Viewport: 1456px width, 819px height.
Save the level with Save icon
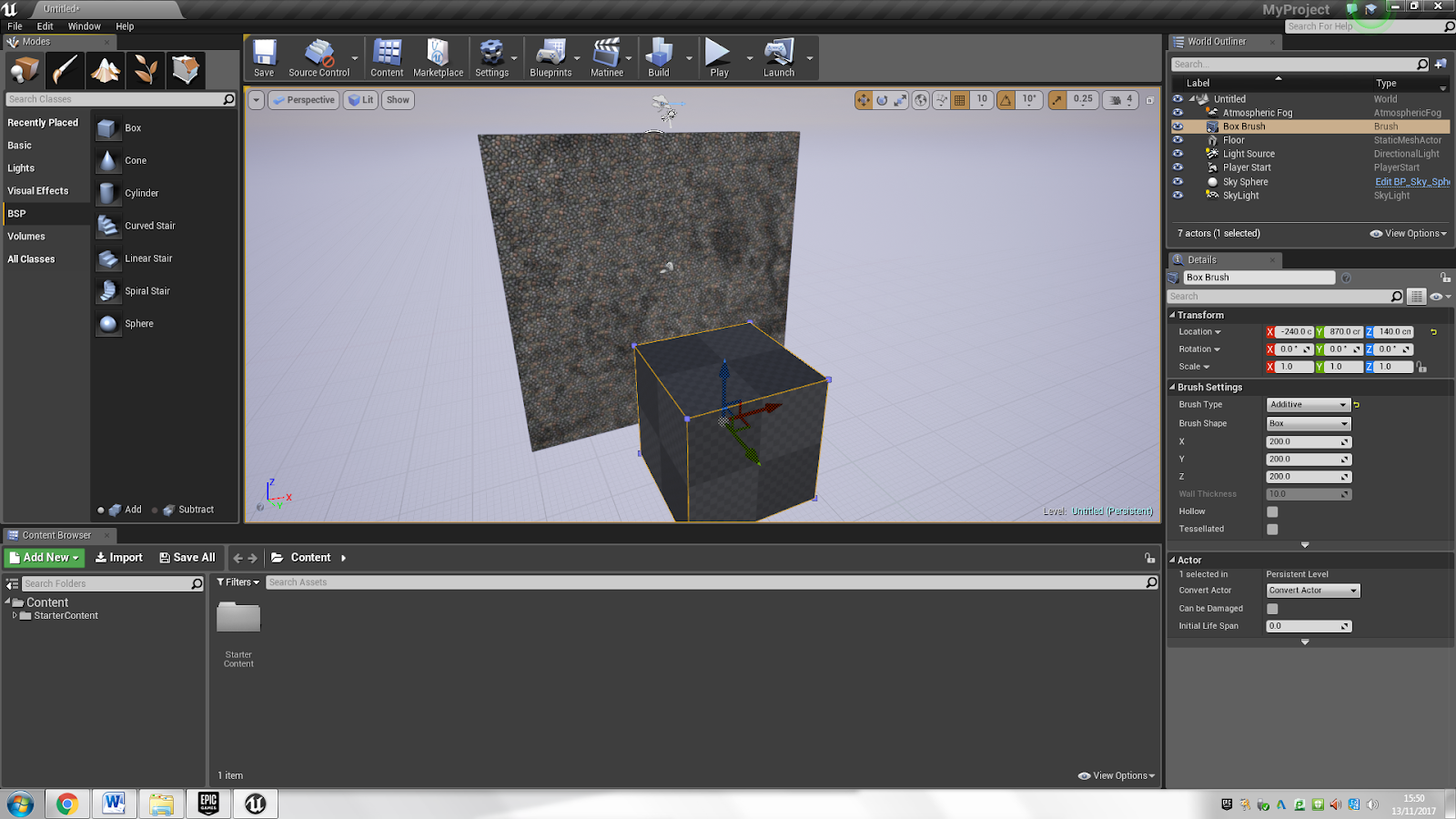(264, 58)
